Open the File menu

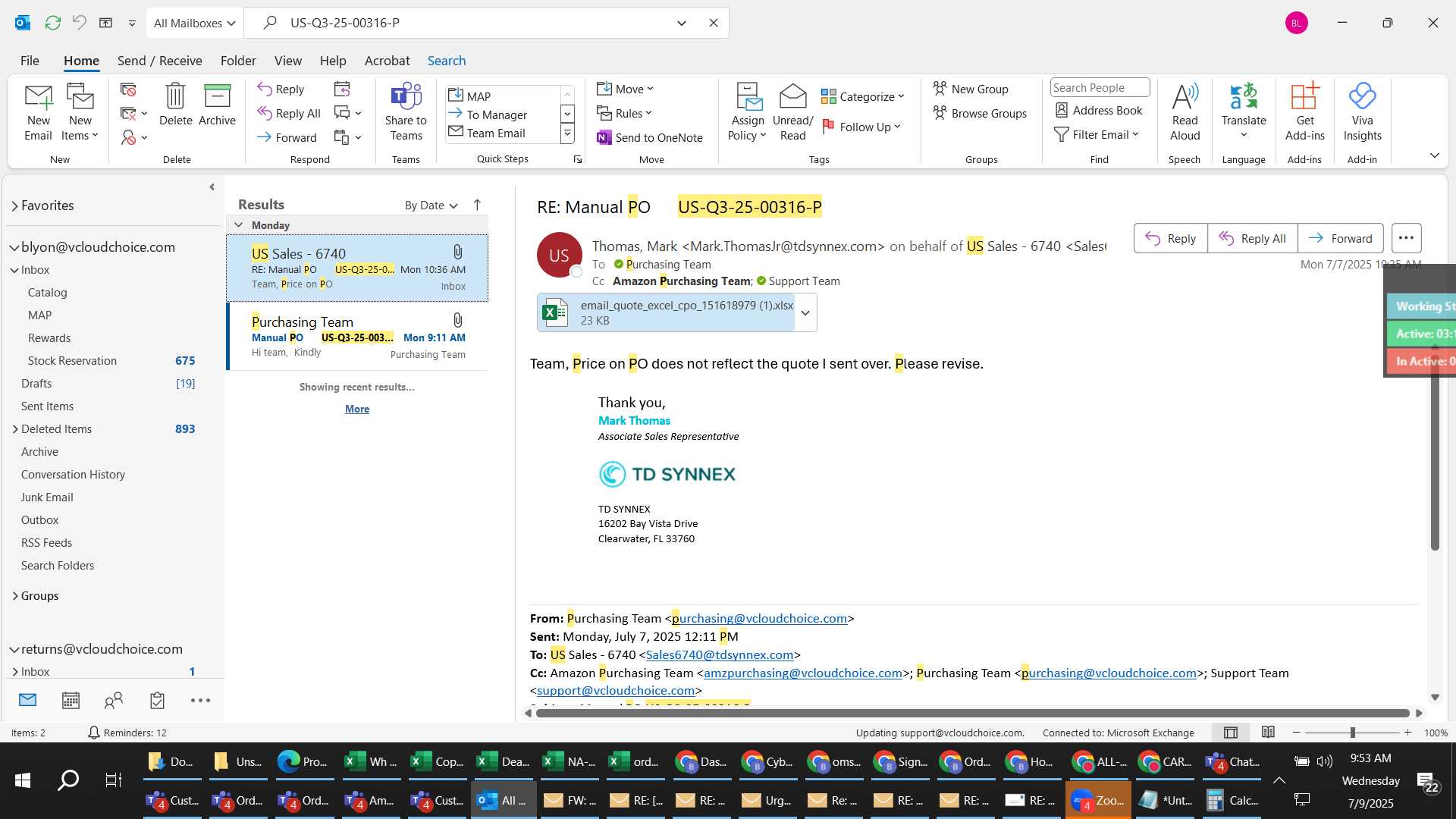[30, 61]
